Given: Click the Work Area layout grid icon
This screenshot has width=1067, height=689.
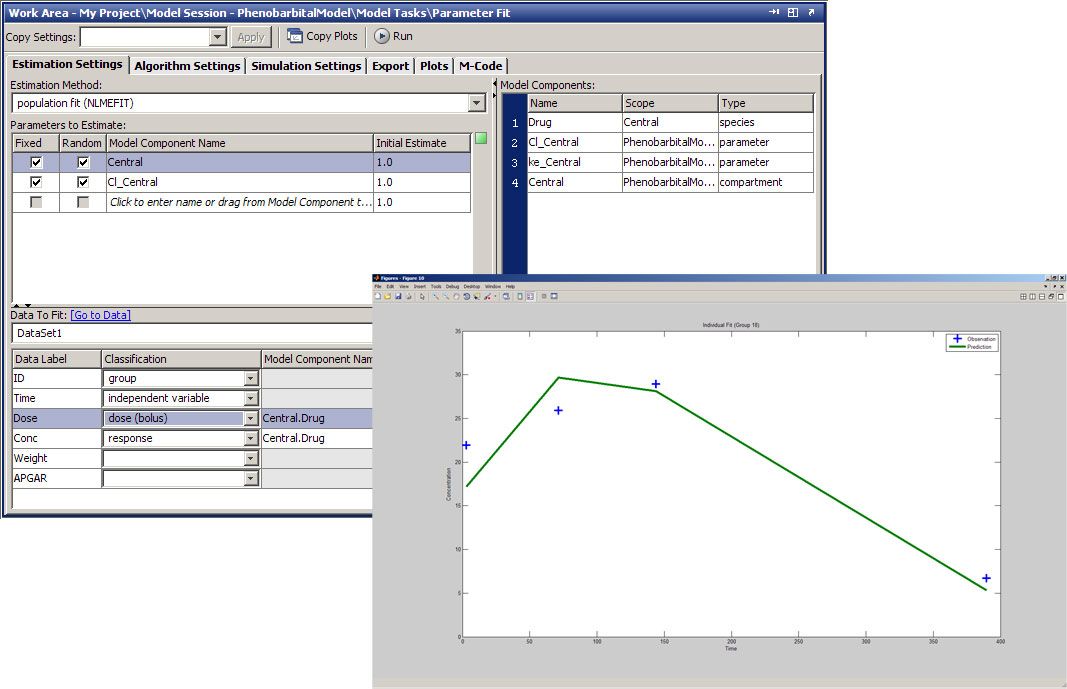Looking at the screenshot, I should pyautogui.click(x=793, y=12).
